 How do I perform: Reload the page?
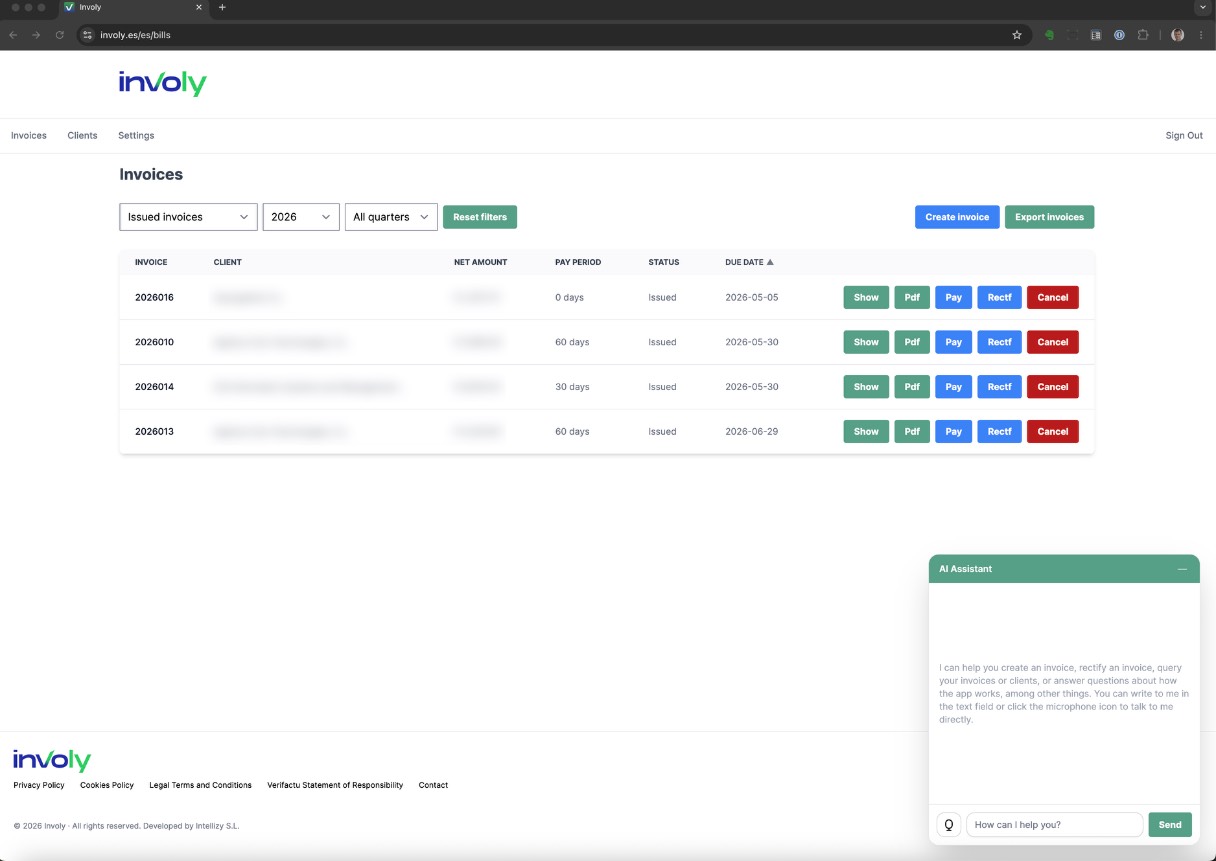tap(60, 34)
